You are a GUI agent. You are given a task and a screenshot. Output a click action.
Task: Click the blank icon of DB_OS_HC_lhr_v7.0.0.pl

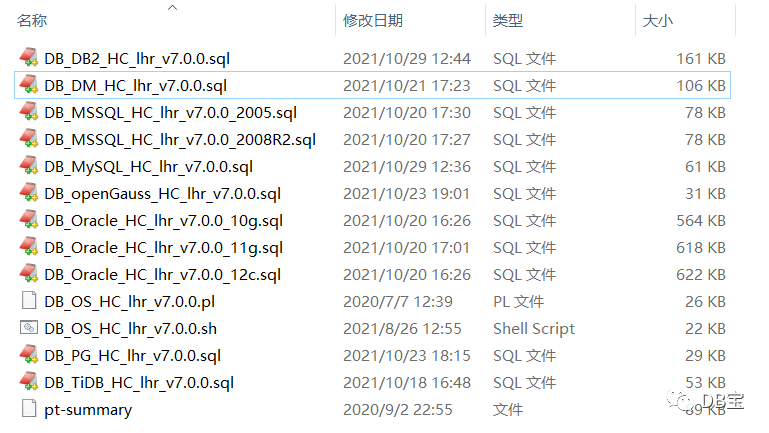point(29,301)
